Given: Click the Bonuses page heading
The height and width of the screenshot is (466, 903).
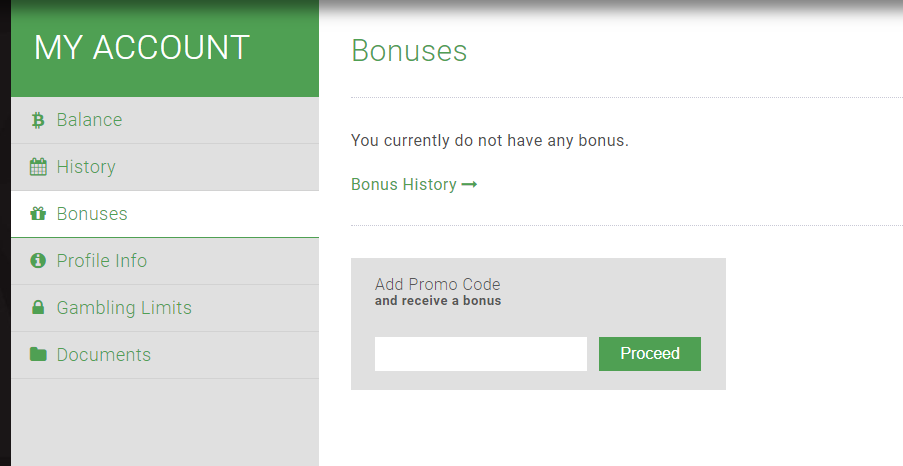Looking at the screenshot, I should coord(409,51).
